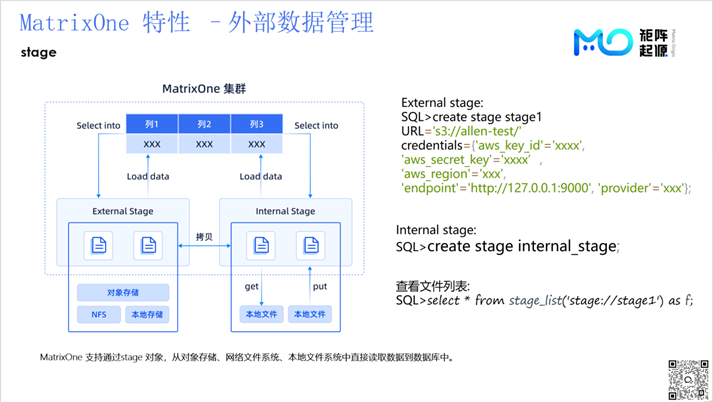713x402 pixels.
Task: Click 'Load data' label above Internal Stage
Action: [x=261, y=176]
